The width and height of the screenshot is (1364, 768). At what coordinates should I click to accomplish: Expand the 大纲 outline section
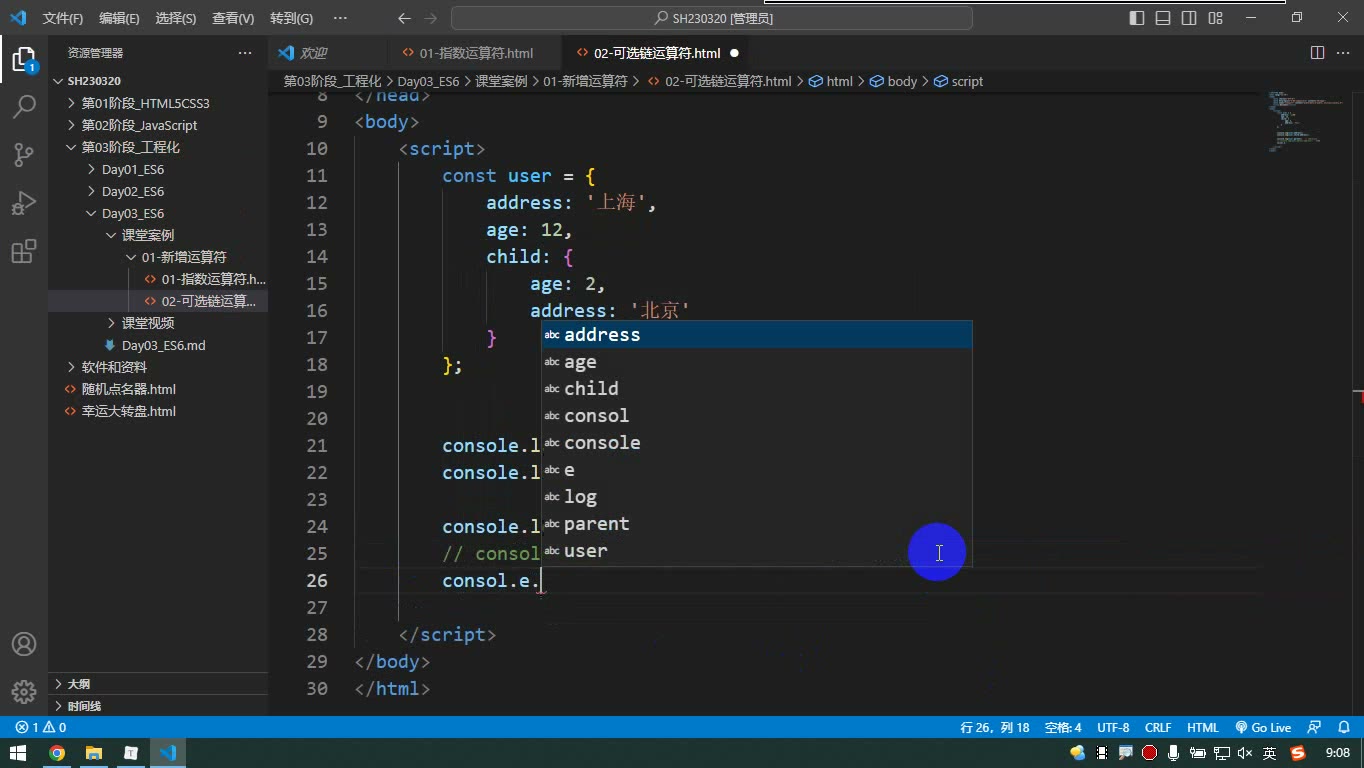coord(158,684)
